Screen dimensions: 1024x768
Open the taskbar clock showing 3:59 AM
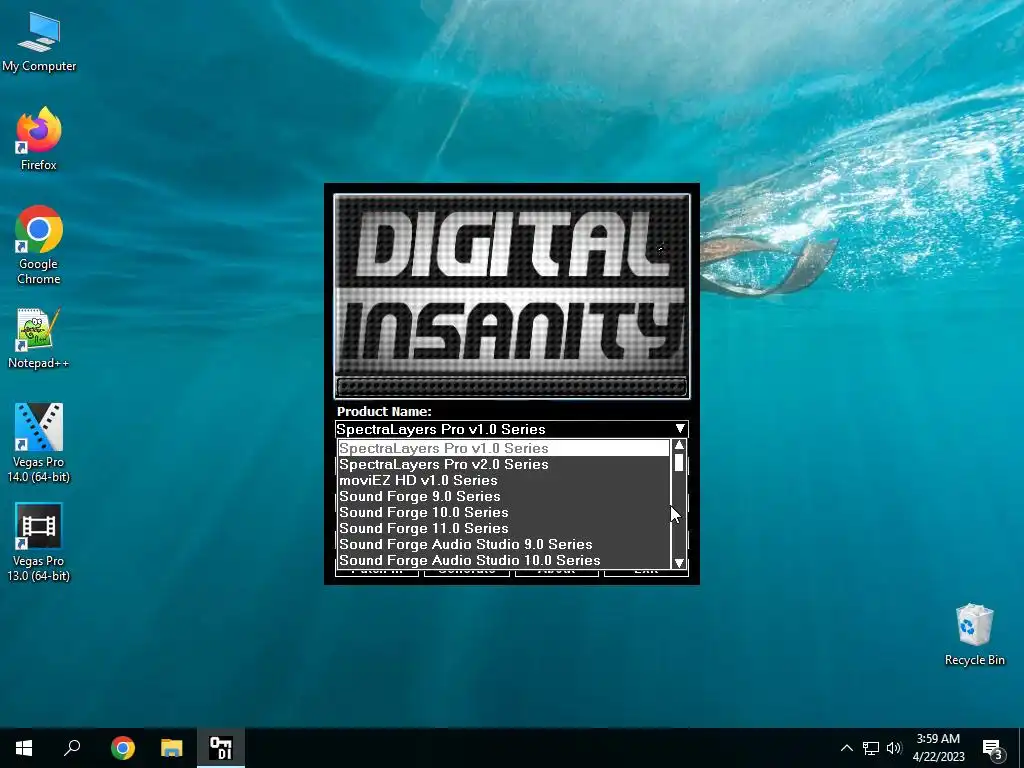pos(938,748)
